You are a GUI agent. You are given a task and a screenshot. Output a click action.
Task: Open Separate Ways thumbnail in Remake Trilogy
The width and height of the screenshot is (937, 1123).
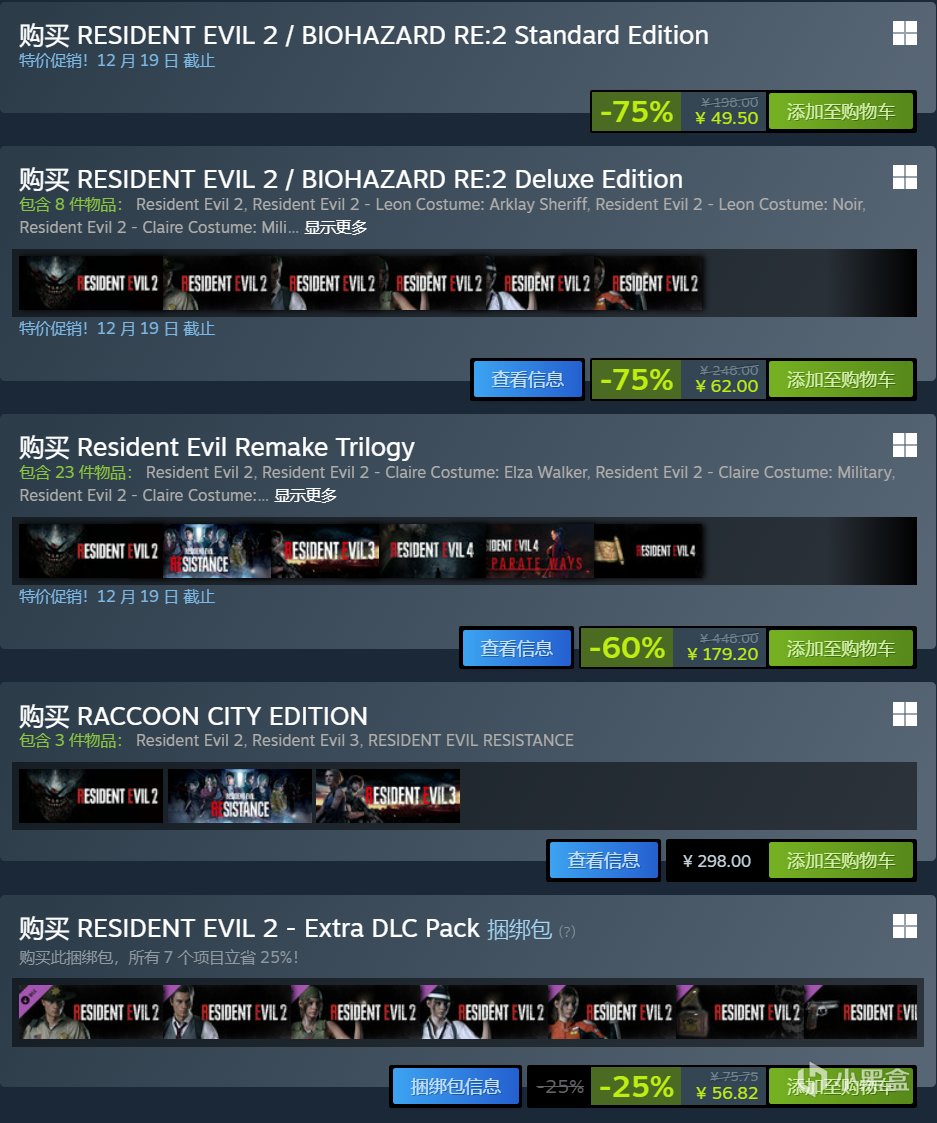[x=539, y=551]
